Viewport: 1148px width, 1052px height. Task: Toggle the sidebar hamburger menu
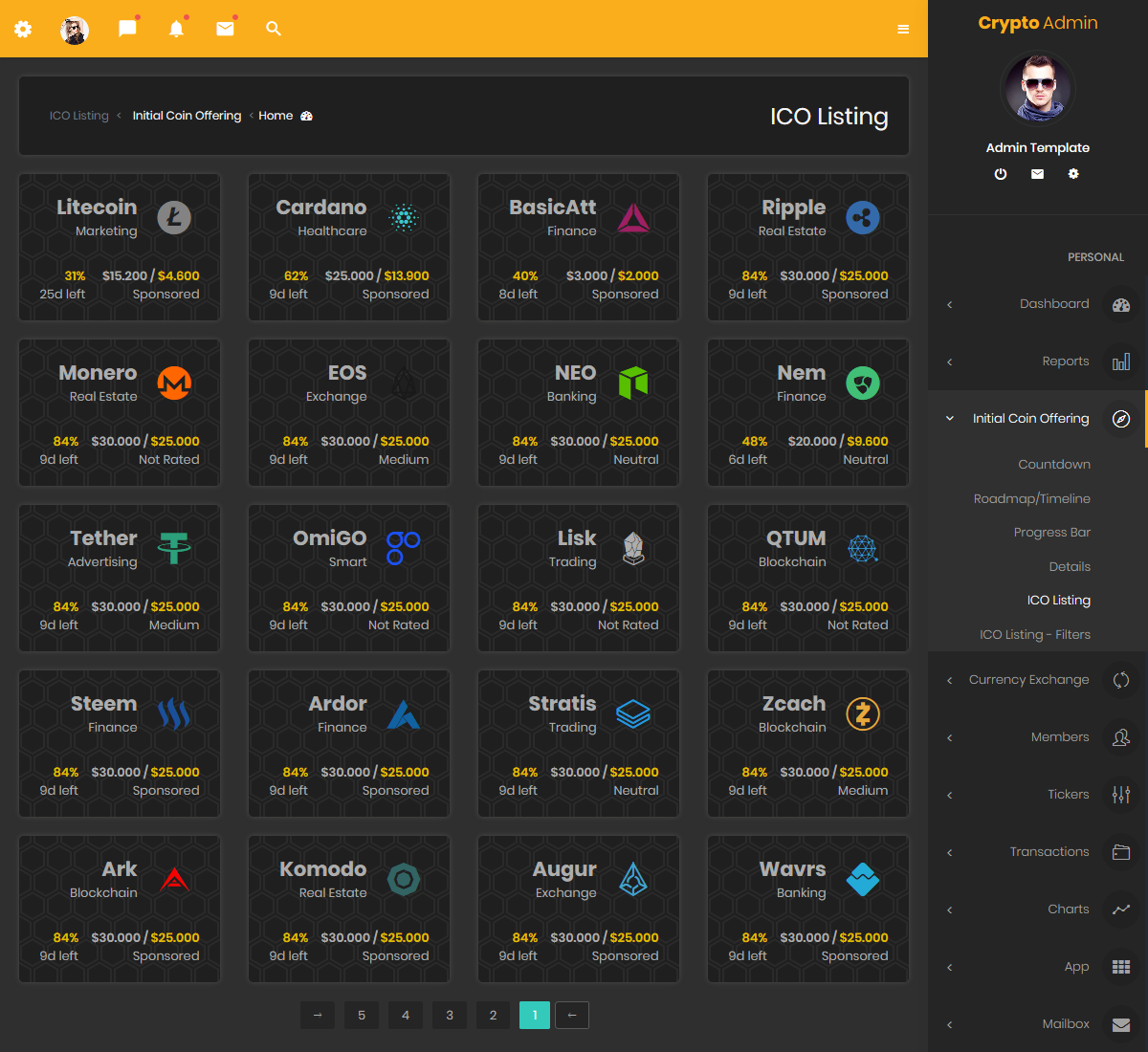903,30
